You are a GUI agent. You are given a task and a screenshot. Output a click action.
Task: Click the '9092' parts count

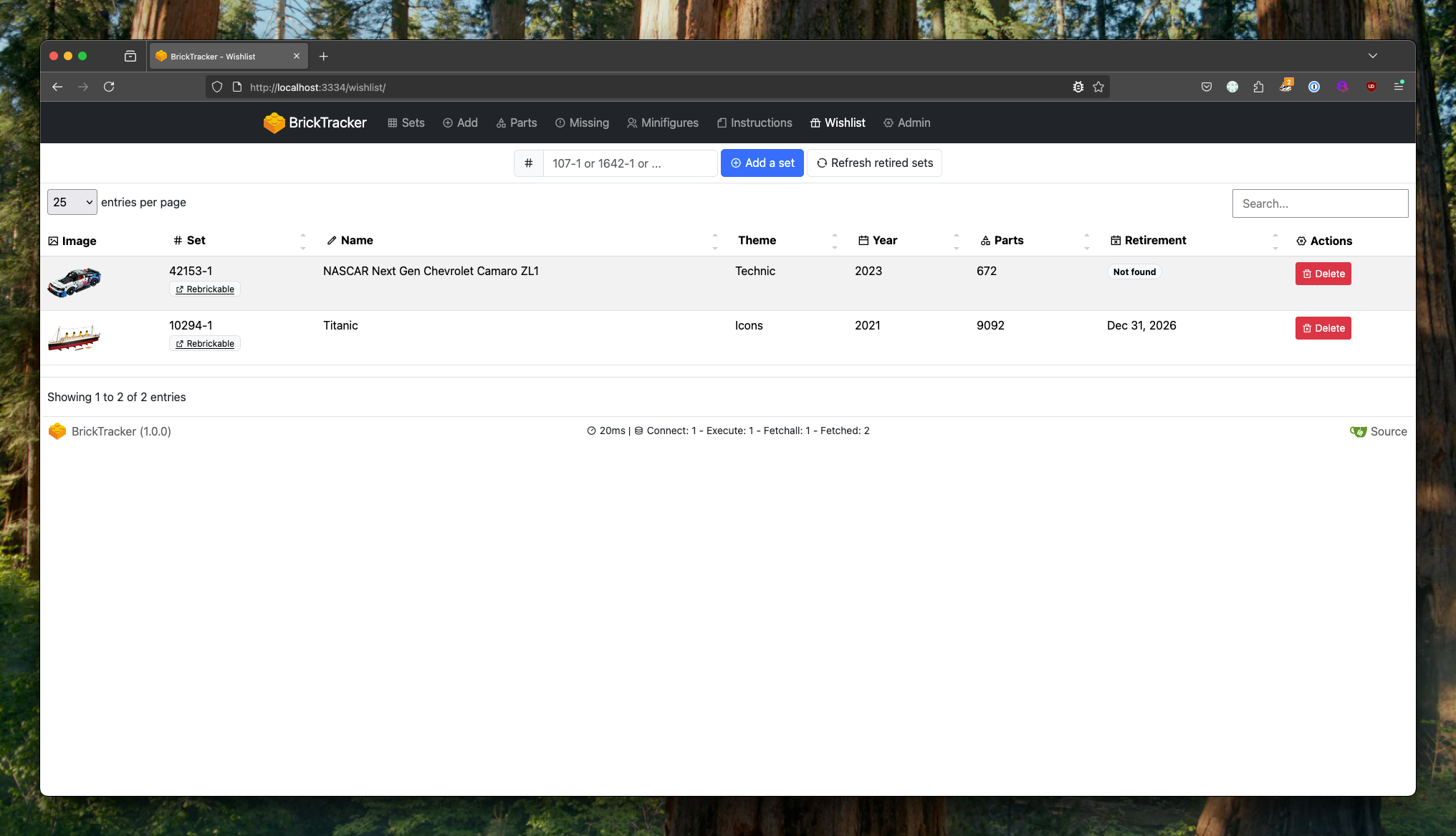point(990,325)
